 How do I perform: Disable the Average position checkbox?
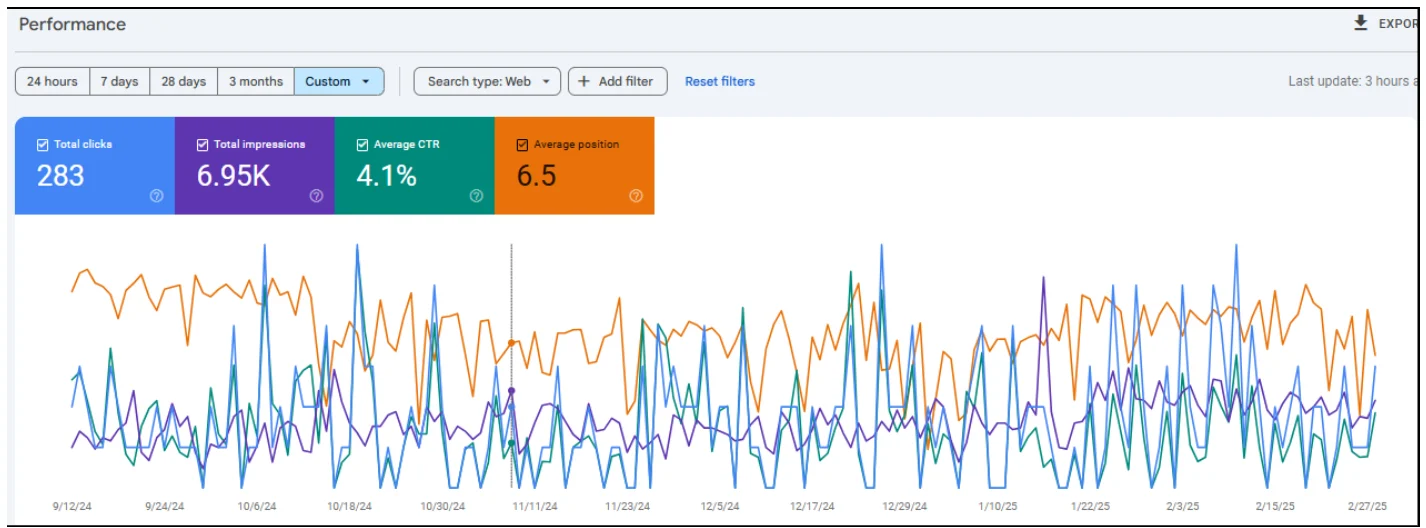[x=522, y=145]
